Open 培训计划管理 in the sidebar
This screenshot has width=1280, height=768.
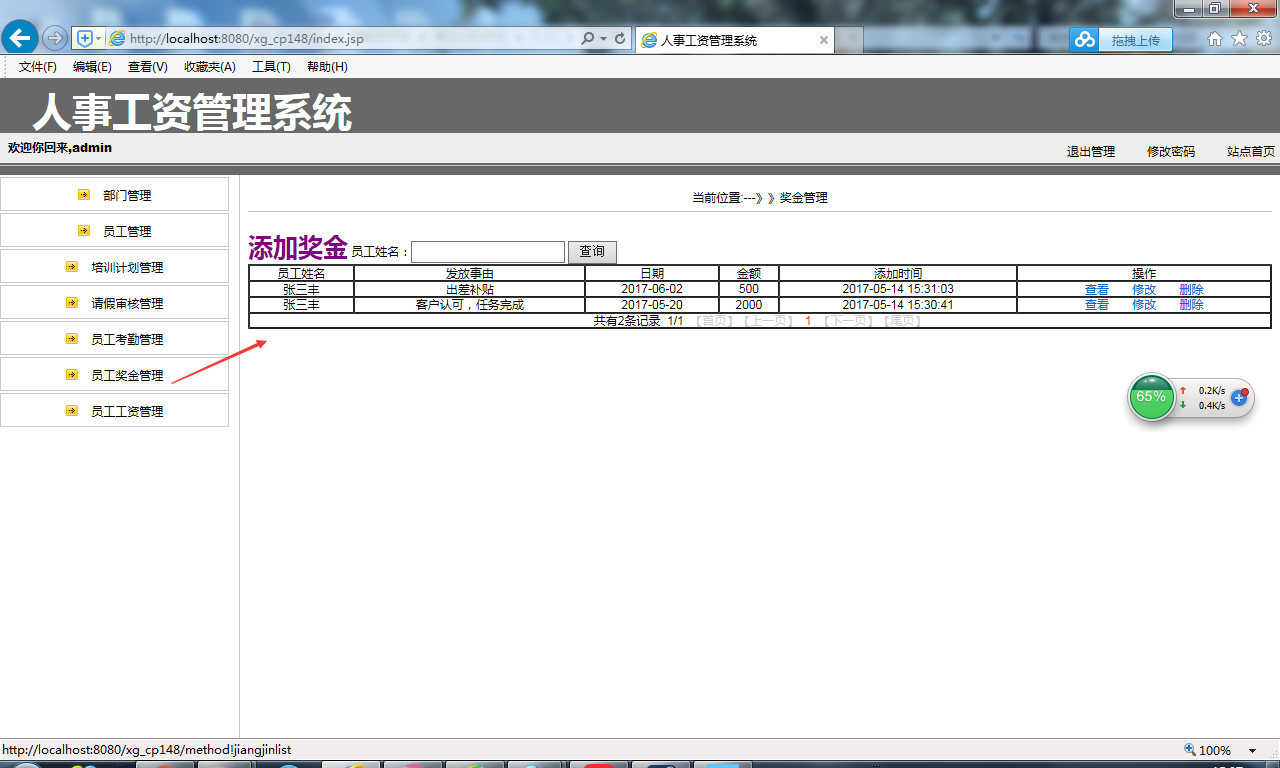tap(127, 268)
